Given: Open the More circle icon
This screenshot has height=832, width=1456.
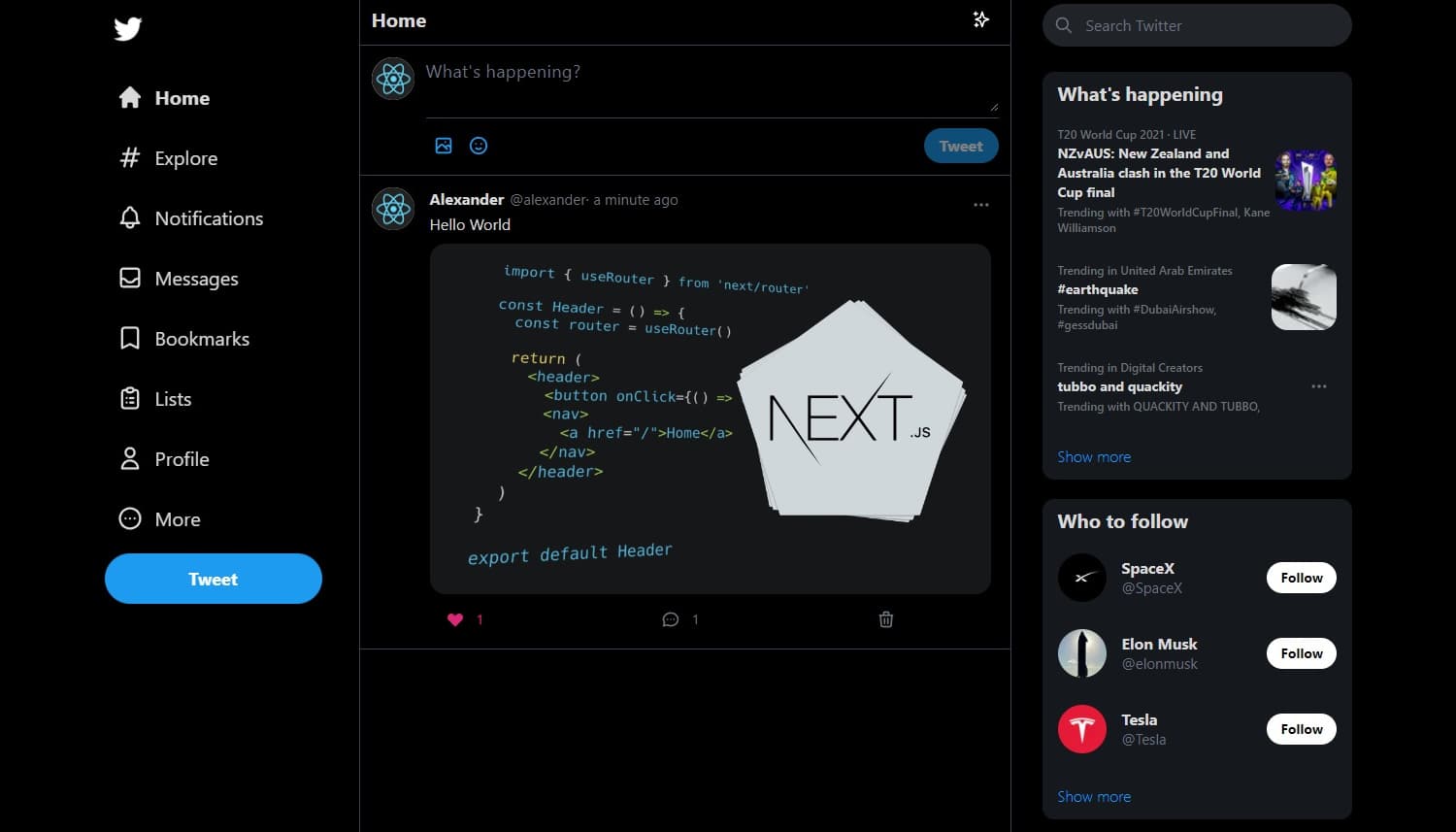Looking at the screenshot, I should point(130,518).
